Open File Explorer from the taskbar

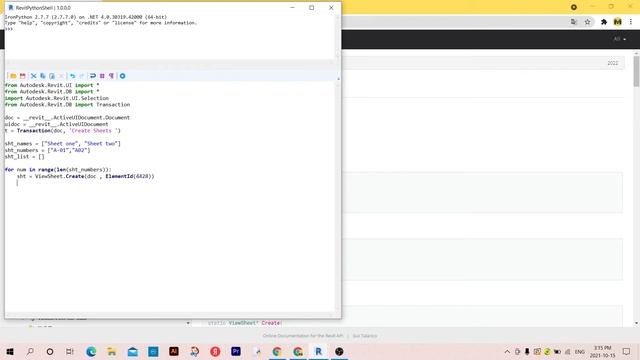pyautogui.click(x=111, y=351)
